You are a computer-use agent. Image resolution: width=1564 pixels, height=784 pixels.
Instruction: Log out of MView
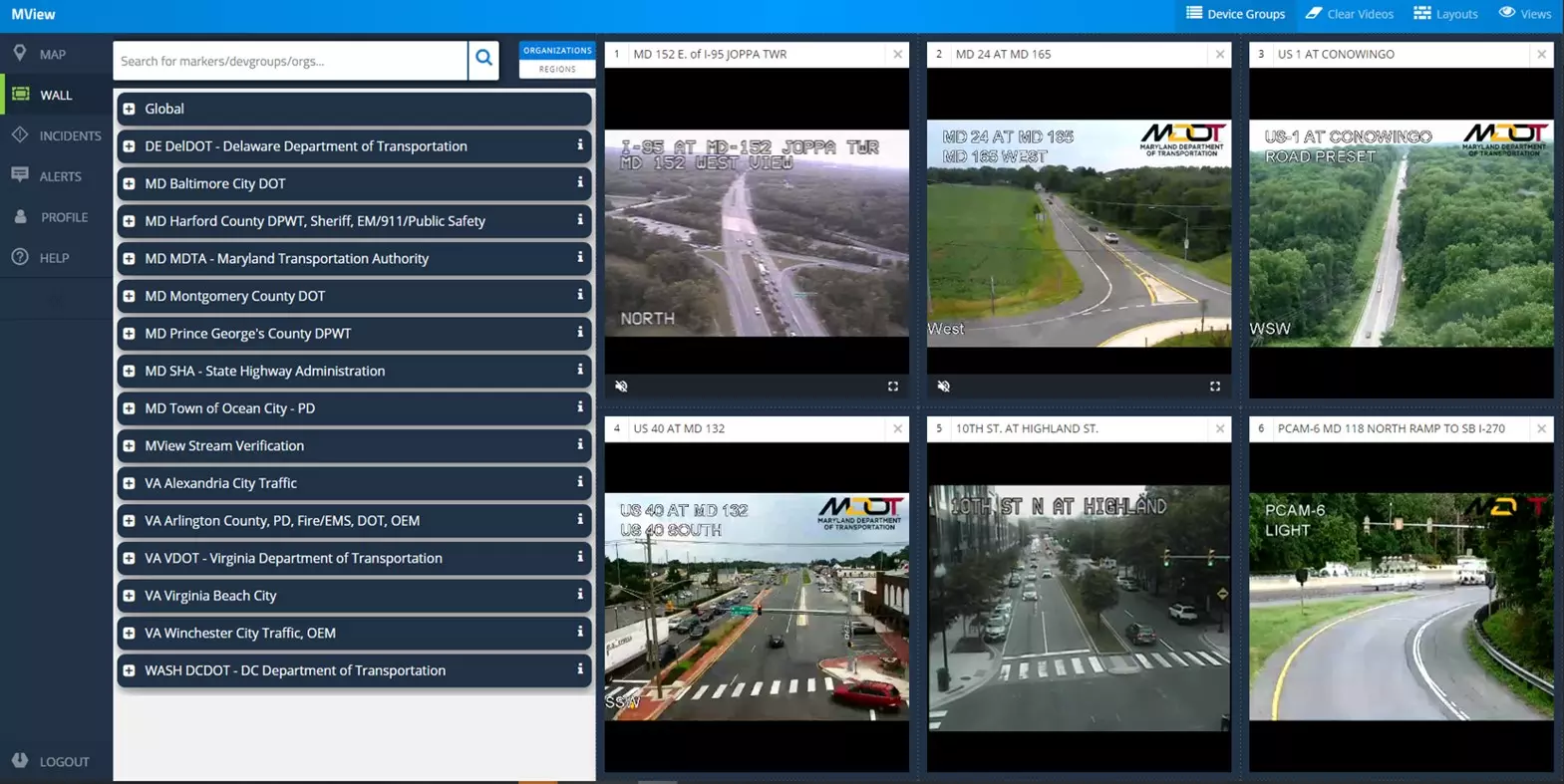(52, 761)
